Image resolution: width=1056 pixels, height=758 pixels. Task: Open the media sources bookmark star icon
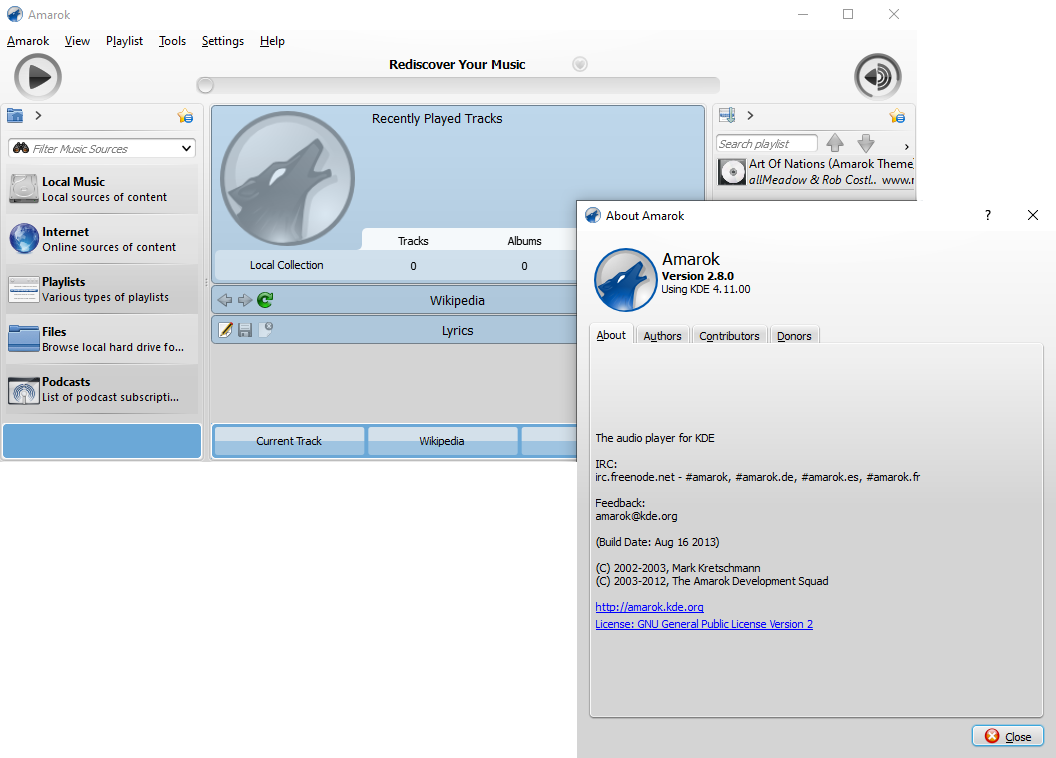pos(185,116)
